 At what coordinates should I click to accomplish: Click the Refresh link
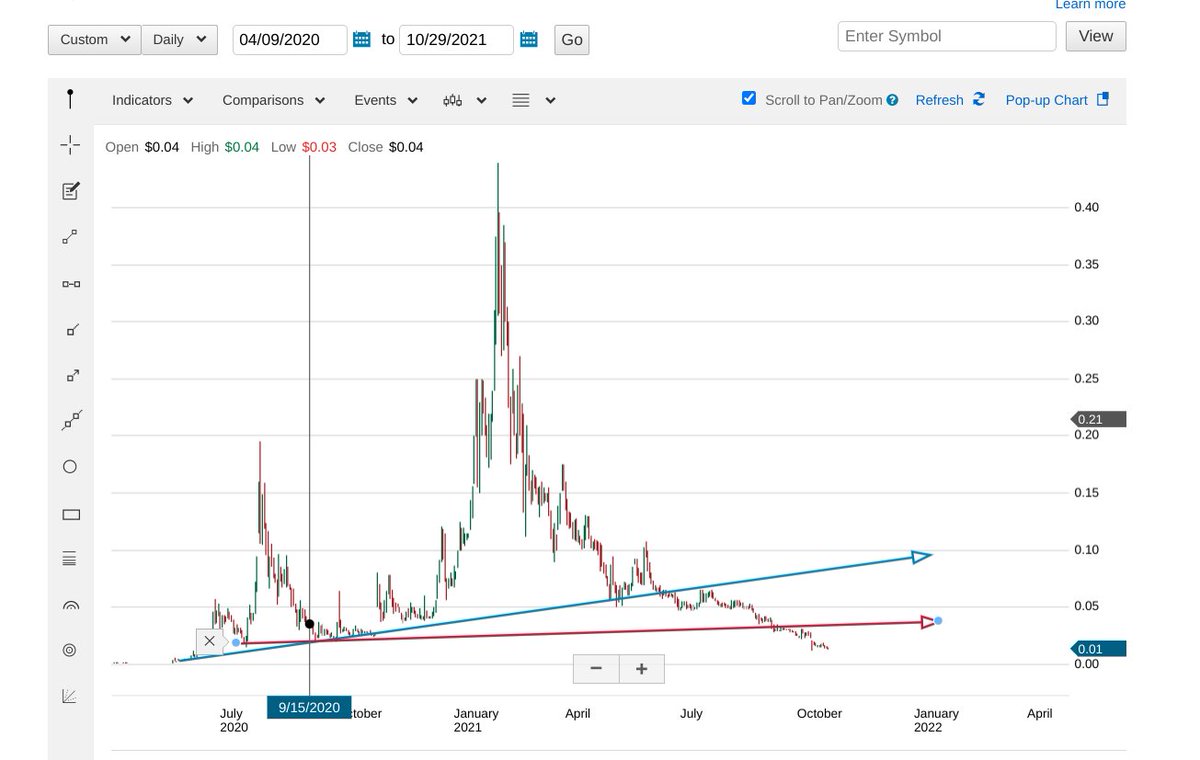pyautogui.click(x=939, y=100)
